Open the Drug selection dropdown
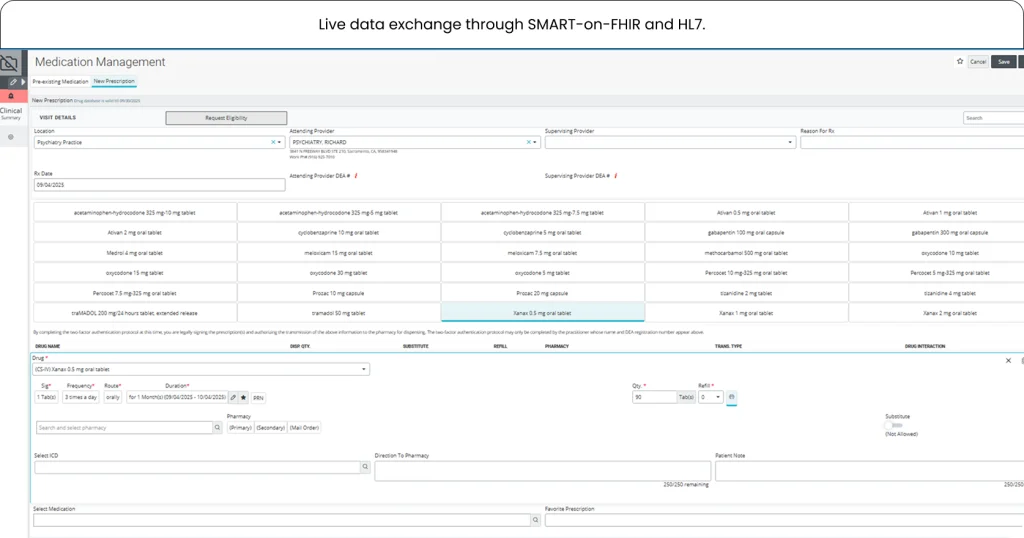1024x538 pixels. point(363,369)
